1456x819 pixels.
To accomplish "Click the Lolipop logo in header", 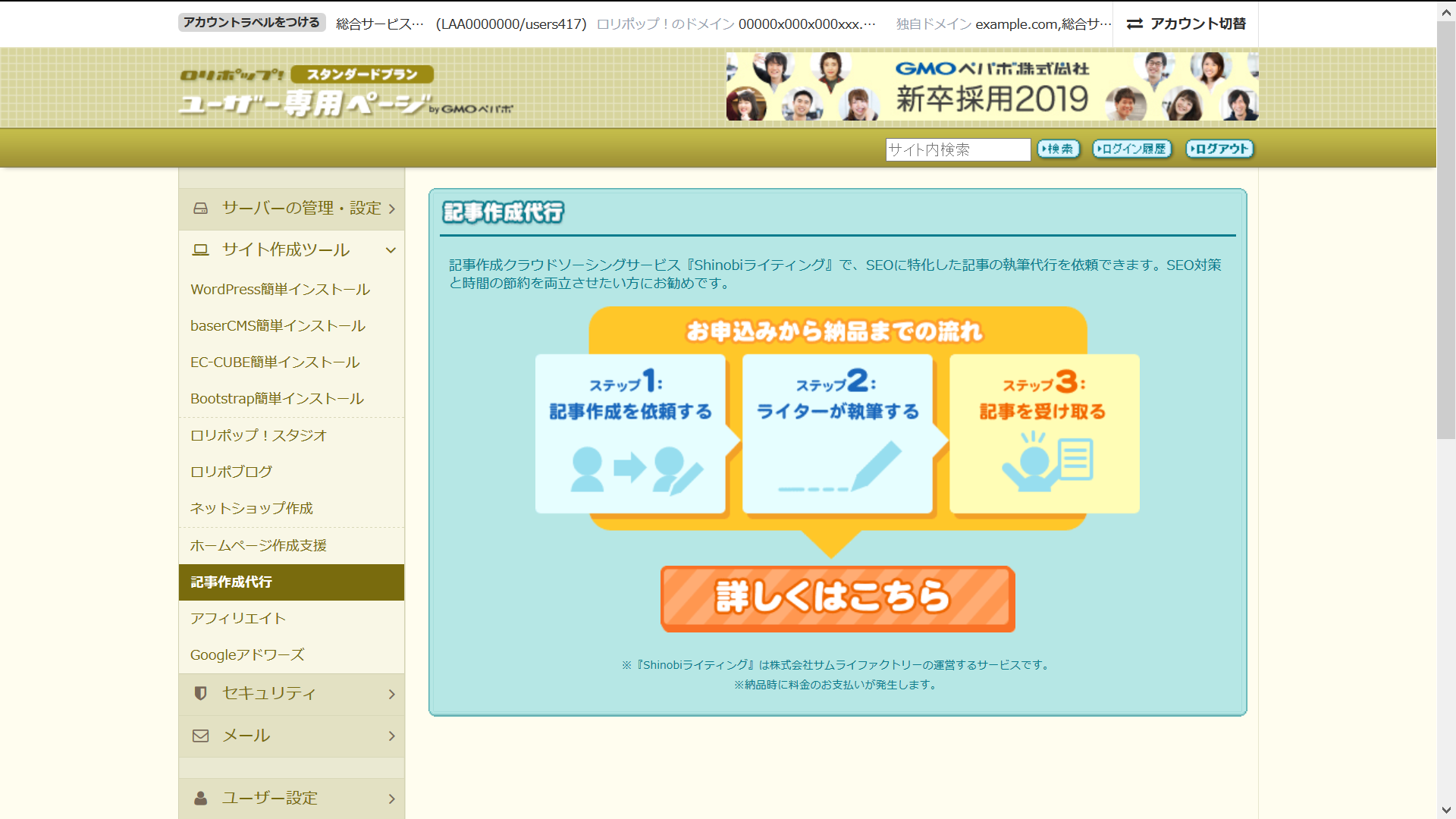I will [231, 74].
